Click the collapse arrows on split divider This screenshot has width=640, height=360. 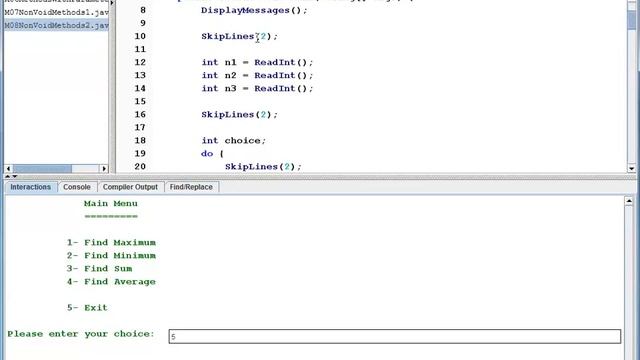click(11, 176)
